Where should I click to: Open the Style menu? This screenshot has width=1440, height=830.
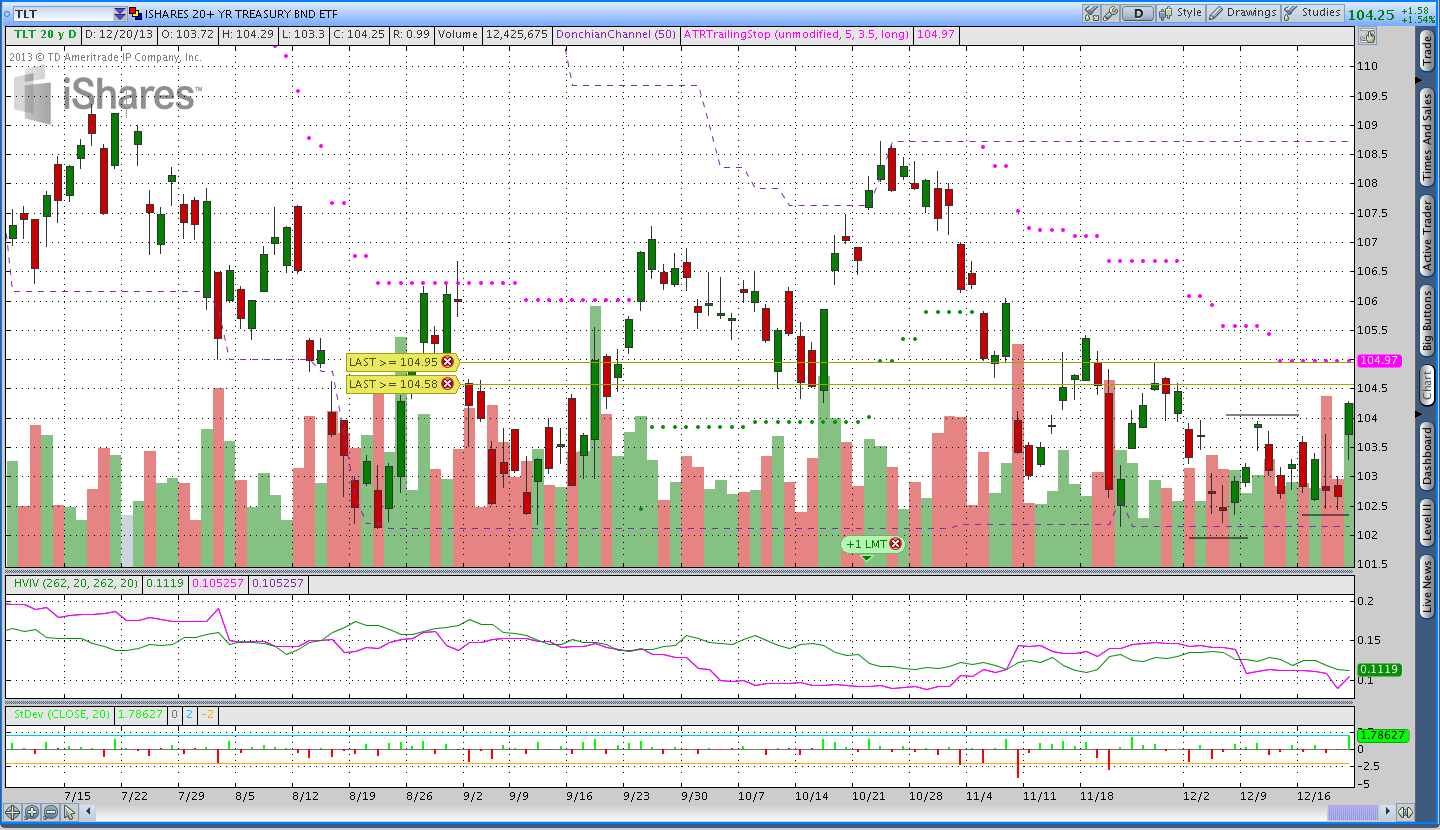point(1181,13)
